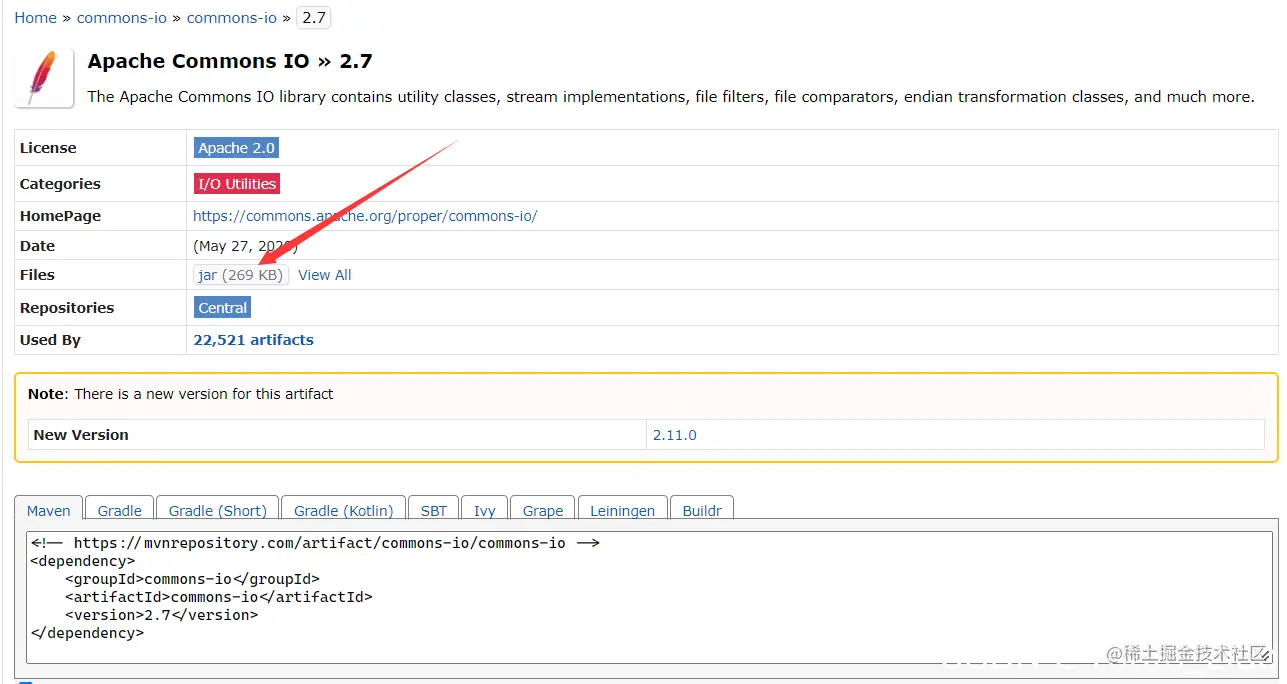Click the Date row label
Image resolution: width=1287 pixels, height=684 pixels.
(37, 246)
